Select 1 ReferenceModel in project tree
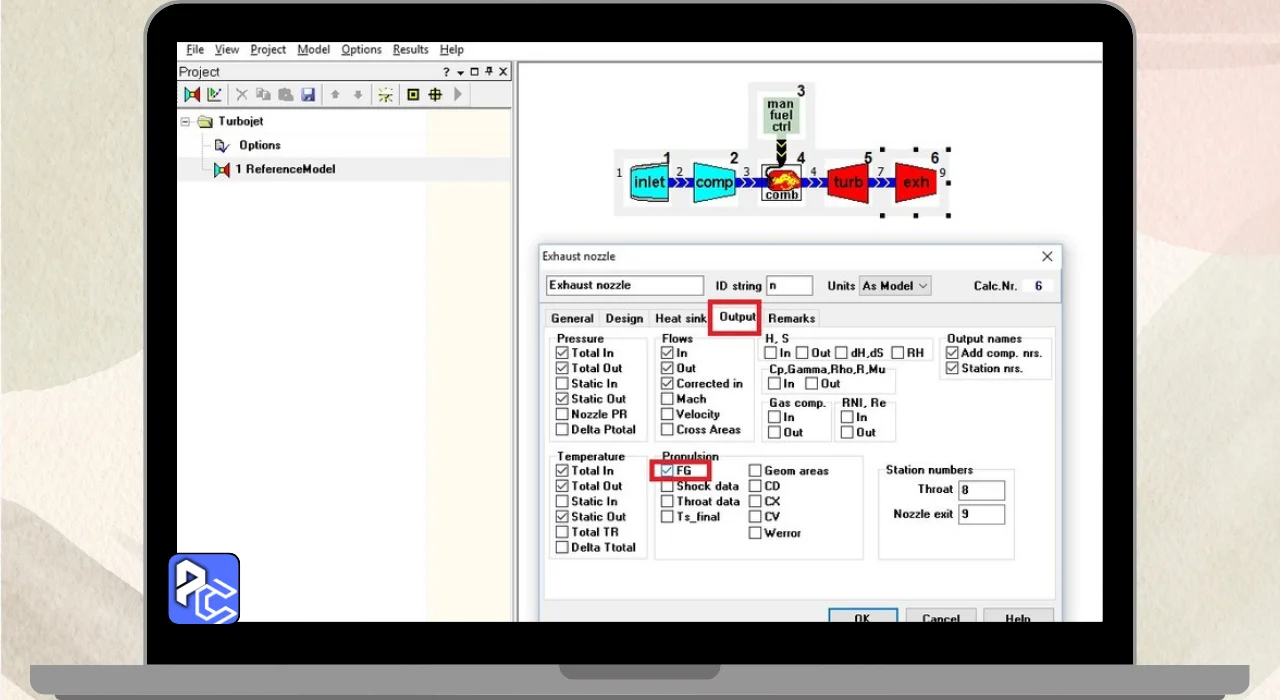This screenshot has height=700, width=1280. [285, 169]
